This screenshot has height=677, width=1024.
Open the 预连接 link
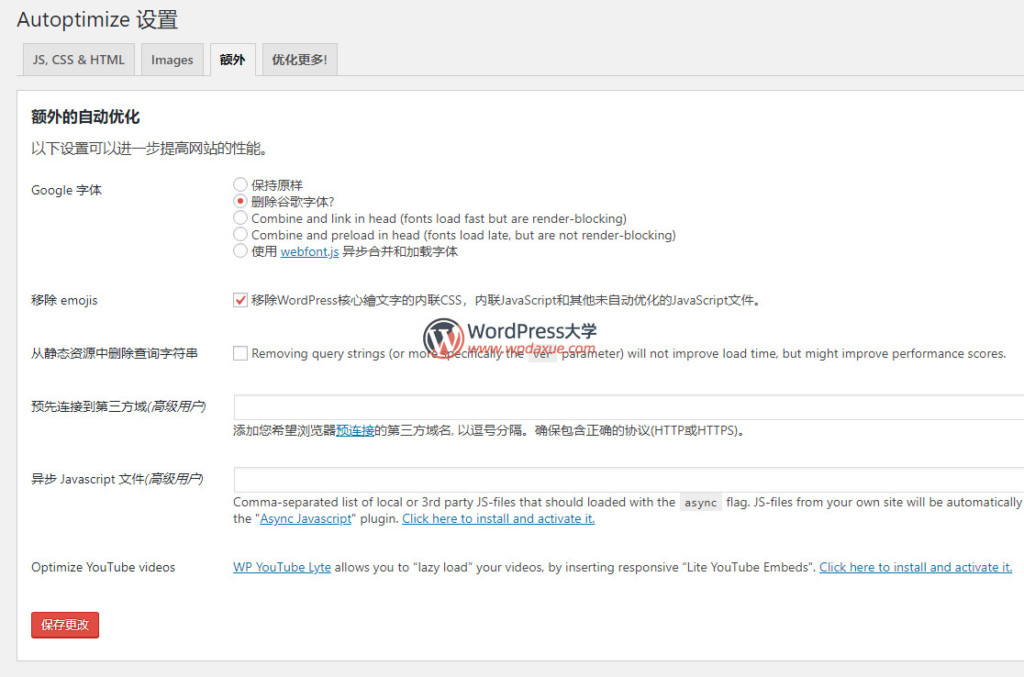[355, 430]
